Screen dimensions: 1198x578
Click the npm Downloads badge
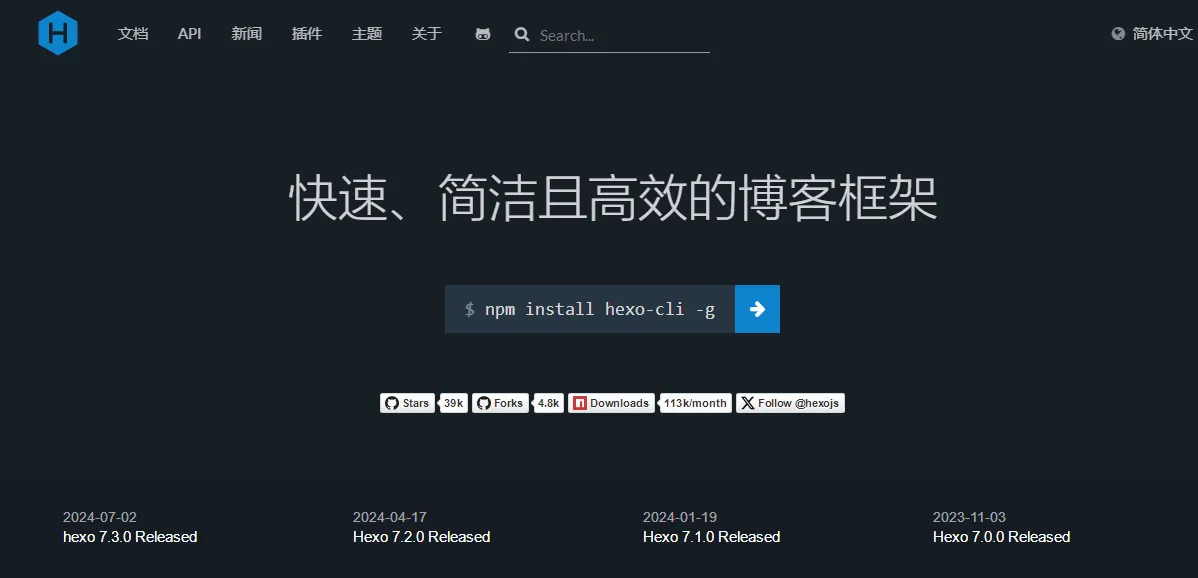pos(611,403)
